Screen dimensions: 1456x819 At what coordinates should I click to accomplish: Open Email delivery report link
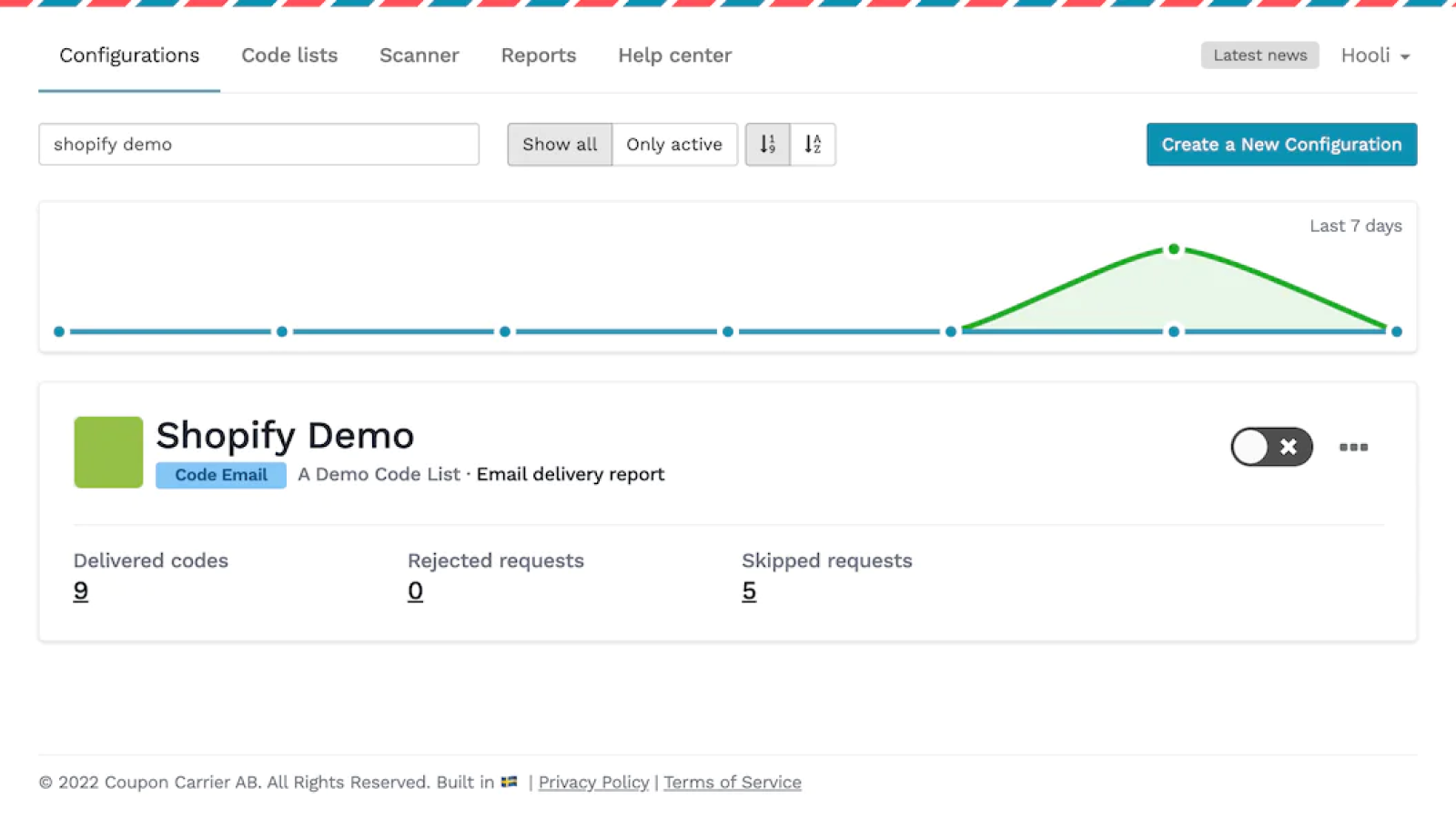pyautogui.click(x=571, y=474)
